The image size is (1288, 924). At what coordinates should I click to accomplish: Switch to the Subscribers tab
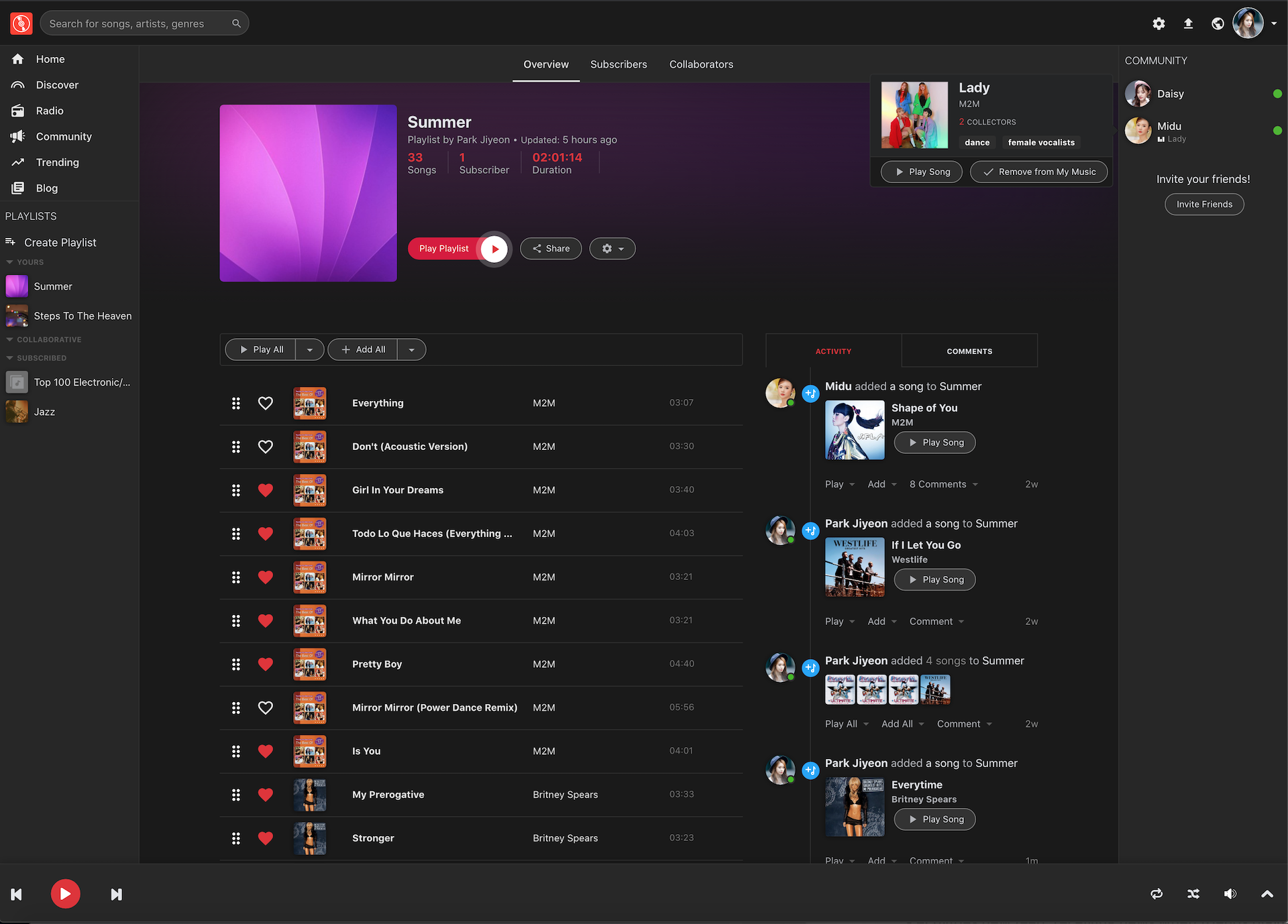[618, 64]
